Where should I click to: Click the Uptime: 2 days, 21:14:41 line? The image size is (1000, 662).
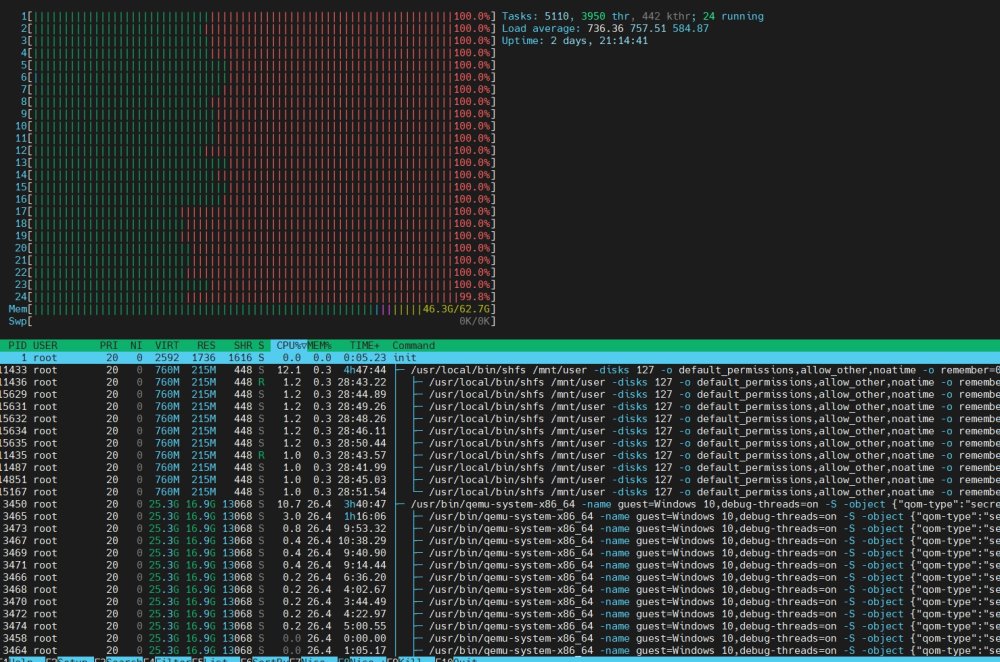(575, 41)
